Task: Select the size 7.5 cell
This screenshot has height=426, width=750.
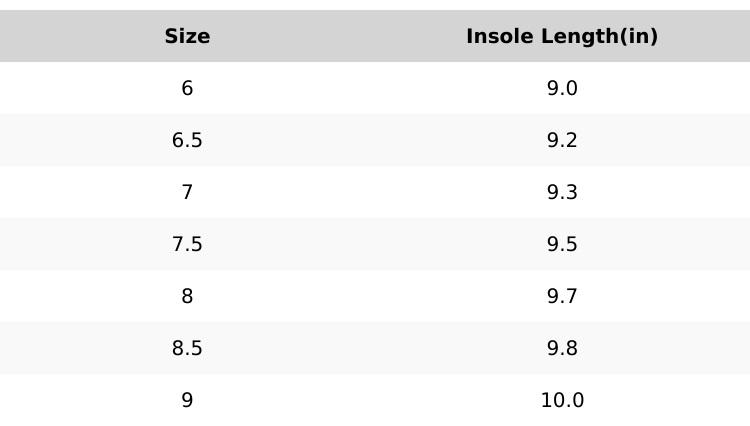Action: pos(187,245)
